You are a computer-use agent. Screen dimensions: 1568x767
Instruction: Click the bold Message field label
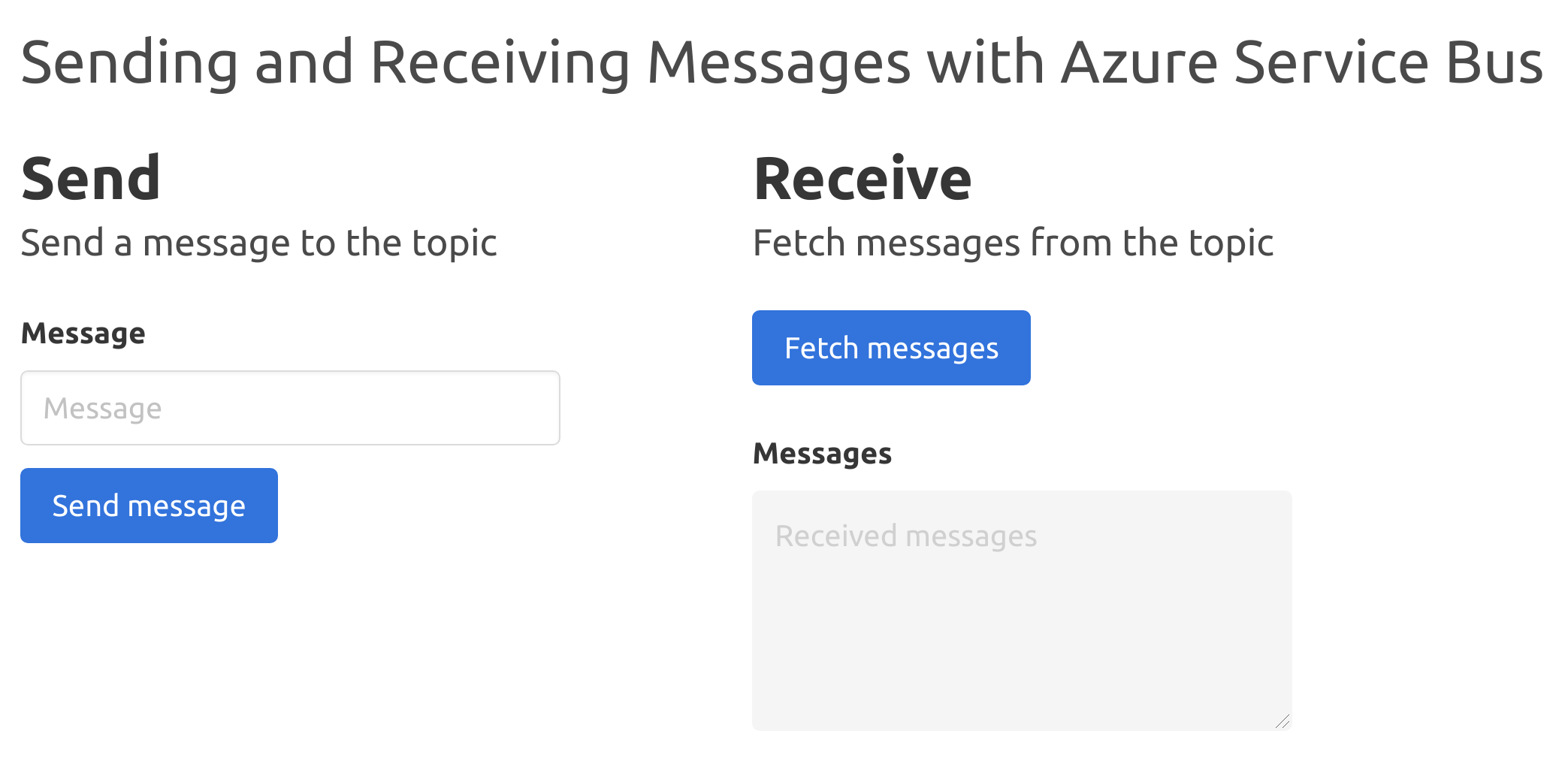83,334
